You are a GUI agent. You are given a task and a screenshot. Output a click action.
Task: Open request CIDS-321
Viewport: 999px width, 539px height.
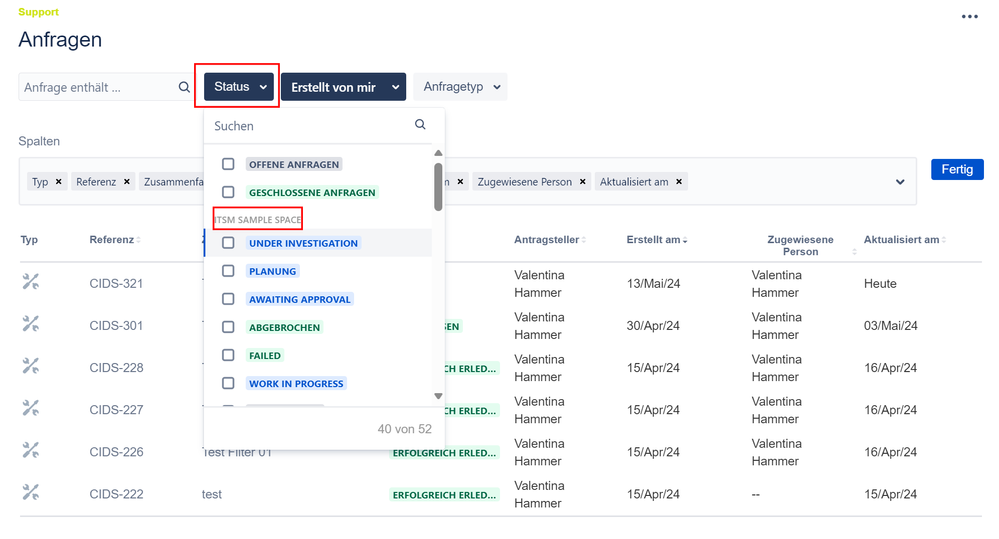coord(116,284)
